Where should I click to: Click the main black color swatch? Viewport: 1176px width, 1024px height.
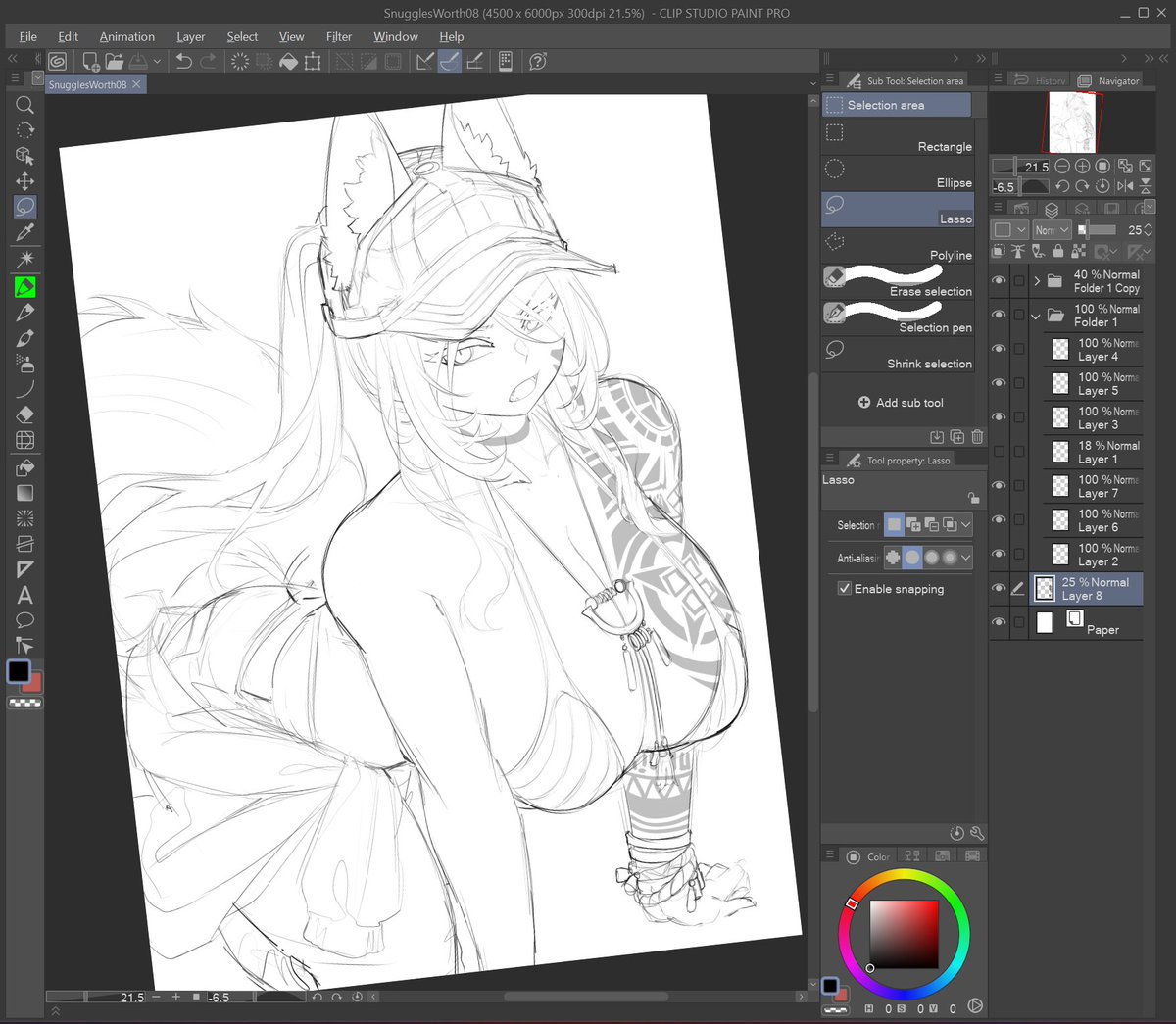(19, 671)
